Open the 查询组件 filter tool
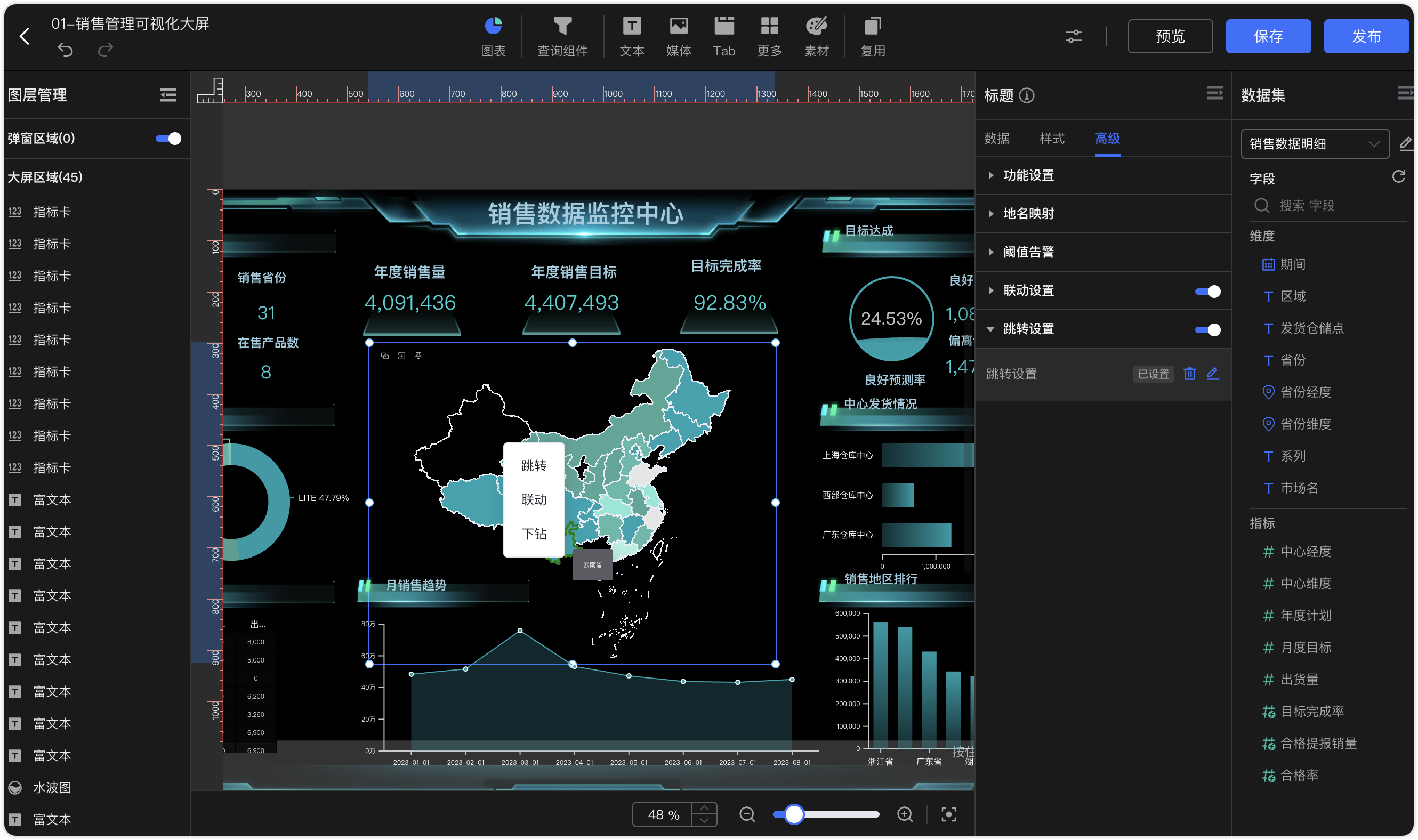 click(562, 36)
